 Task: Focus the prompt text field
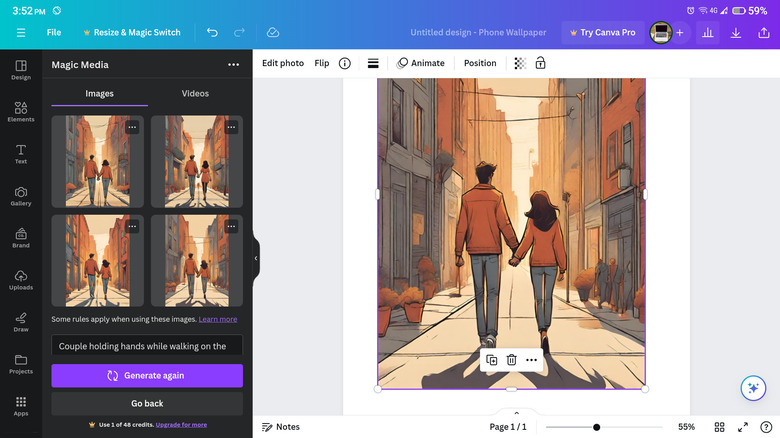(147, 345)
